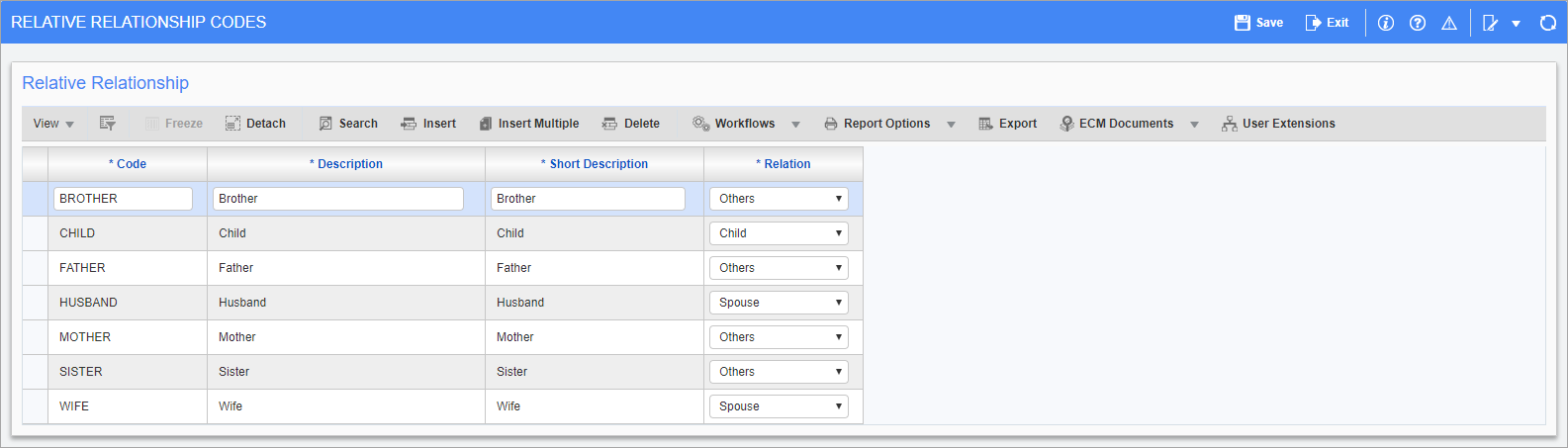Image resolution: width=1568 pixels, height=448 pixels.
Task: Detach the Relative Relationship table
Action: (255, 124)
